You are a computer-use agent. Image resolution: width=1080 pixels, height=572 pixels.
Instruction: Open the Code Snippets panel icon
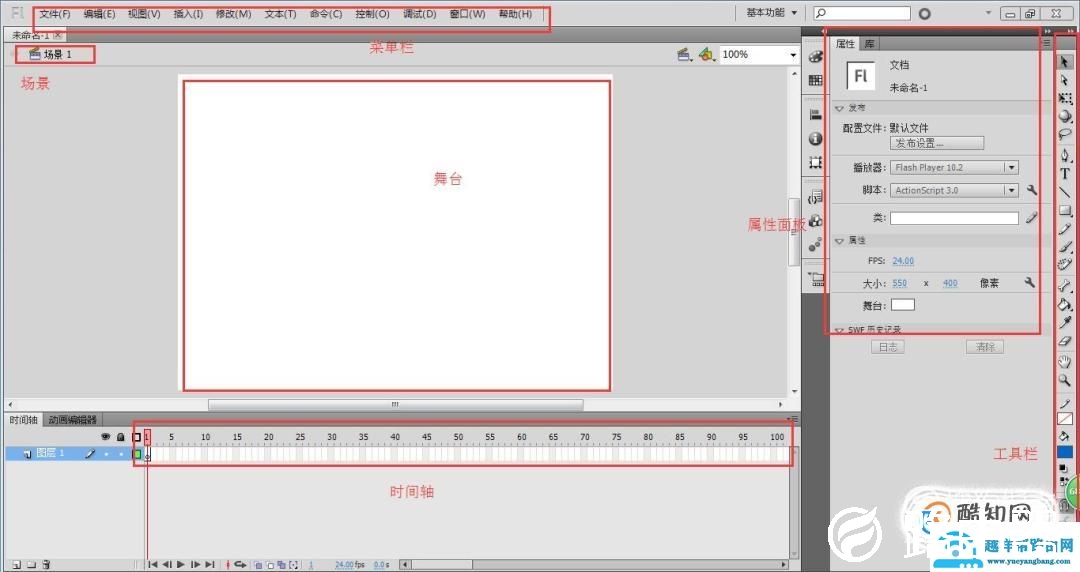(x=816, y=197)
